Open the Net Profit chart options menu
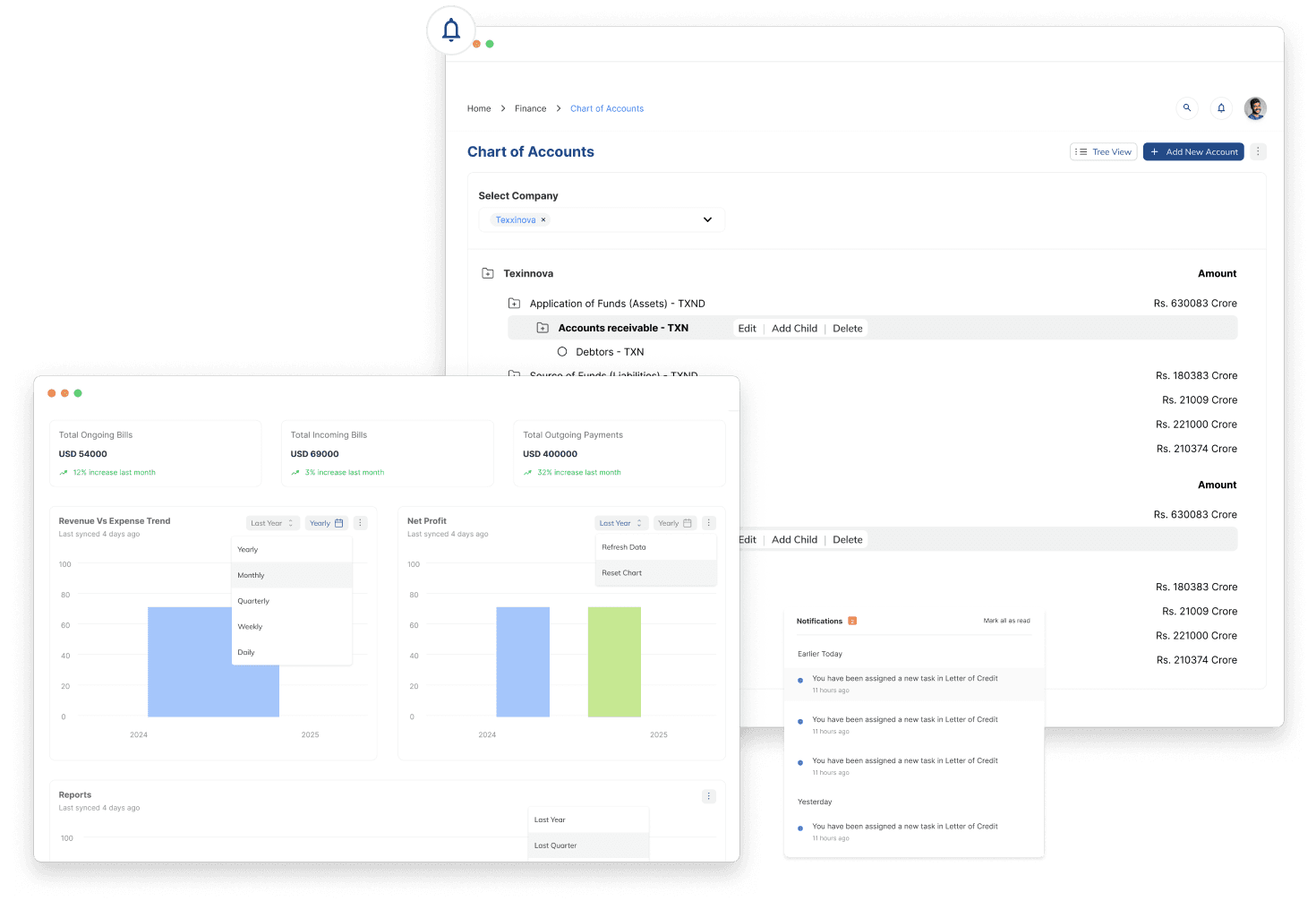The height and width of the screenshot is (901, 1316). 708,523
